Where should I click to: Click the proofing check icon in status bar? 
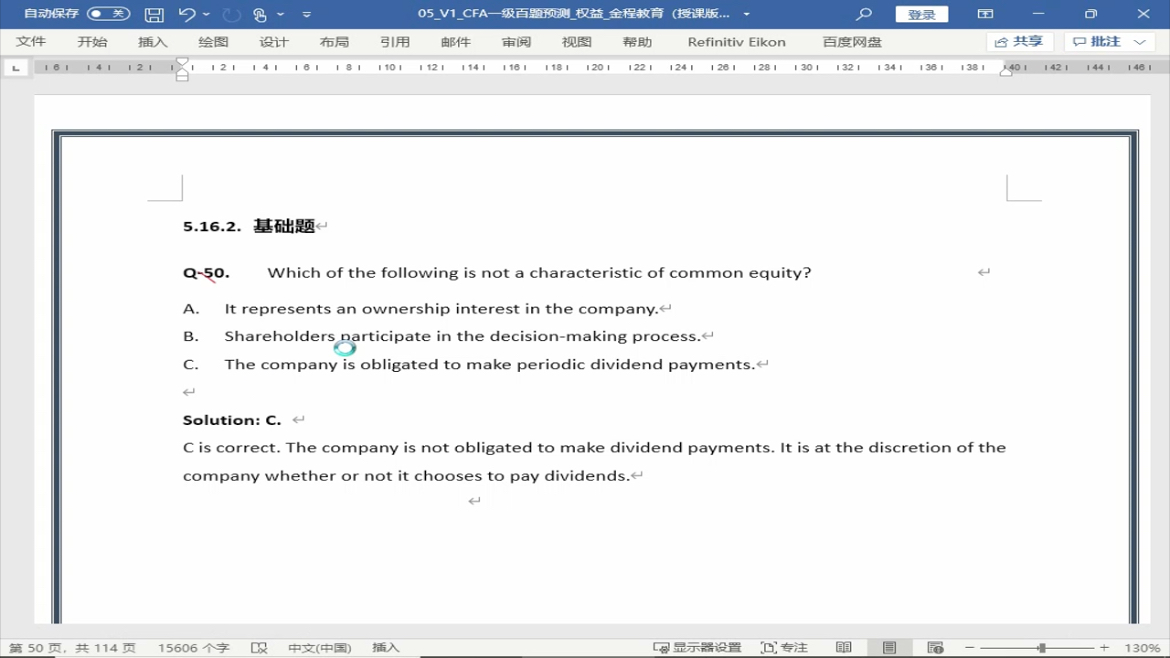(x=259, y=648)
